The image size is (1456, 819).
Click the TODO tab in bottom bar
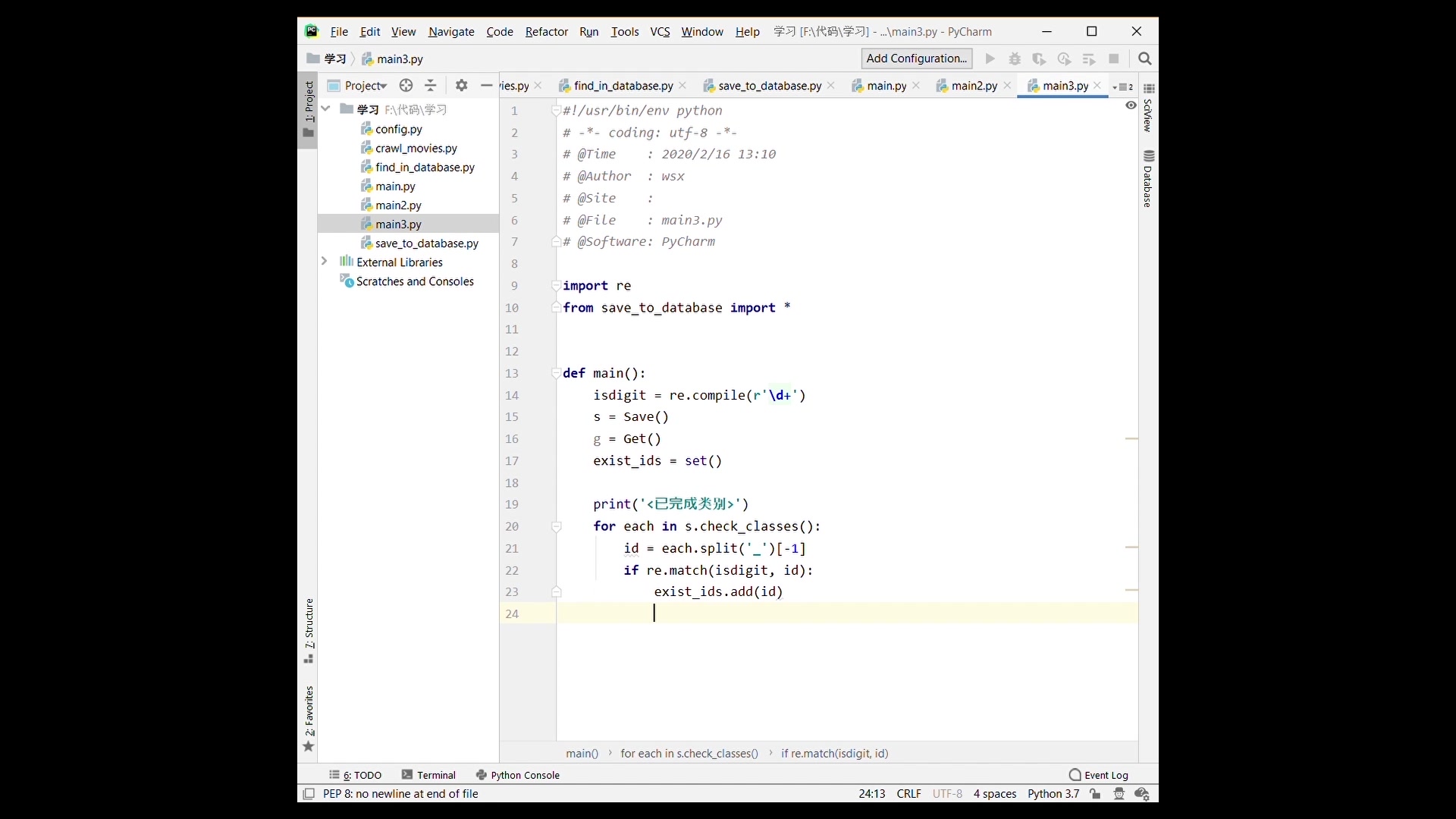point(362,775)
